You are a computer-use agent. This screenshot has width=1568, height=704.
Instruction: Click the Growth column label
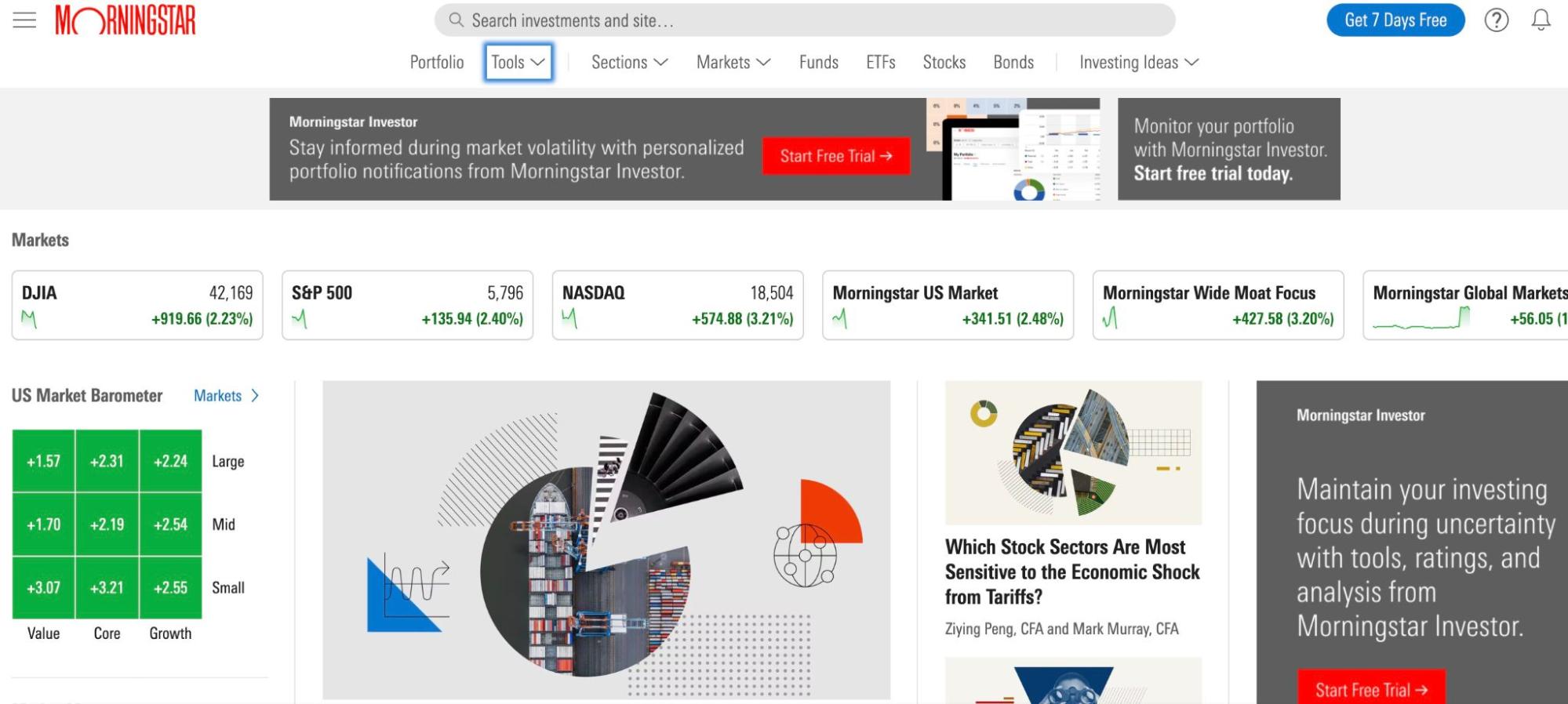click(170, 633)
